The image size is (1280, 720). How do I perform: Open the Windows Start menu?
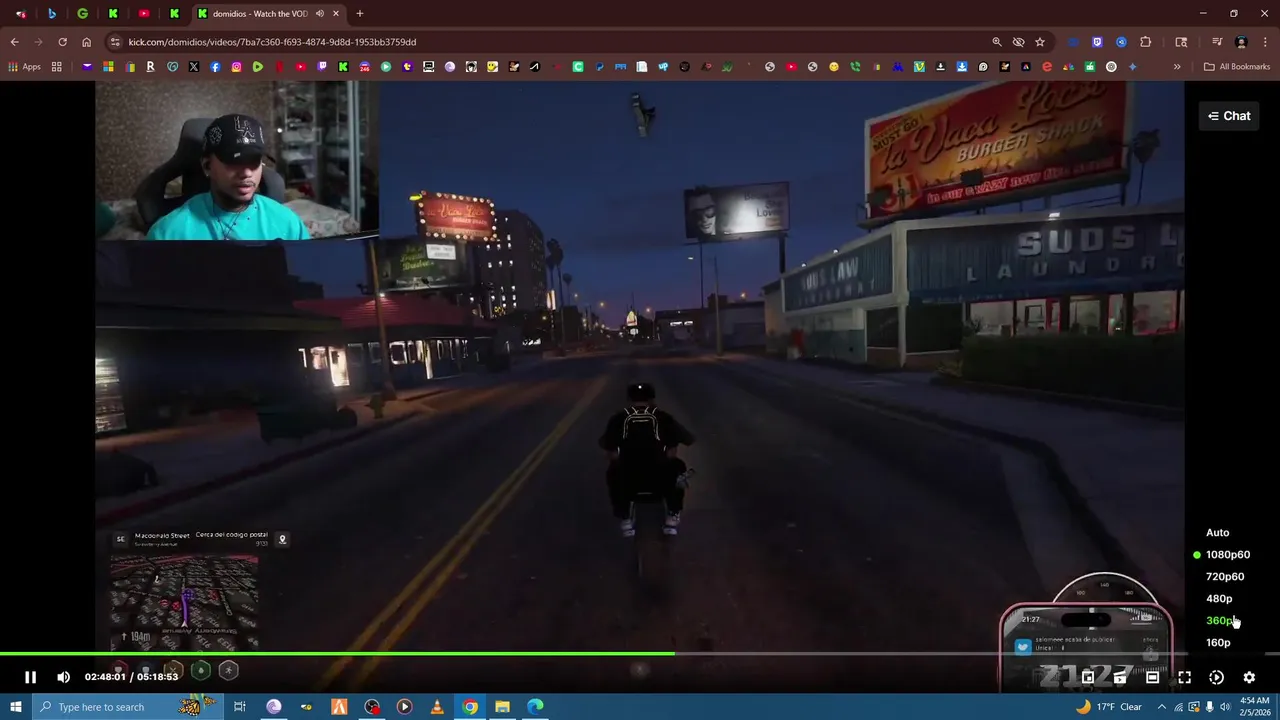point(15,707)
